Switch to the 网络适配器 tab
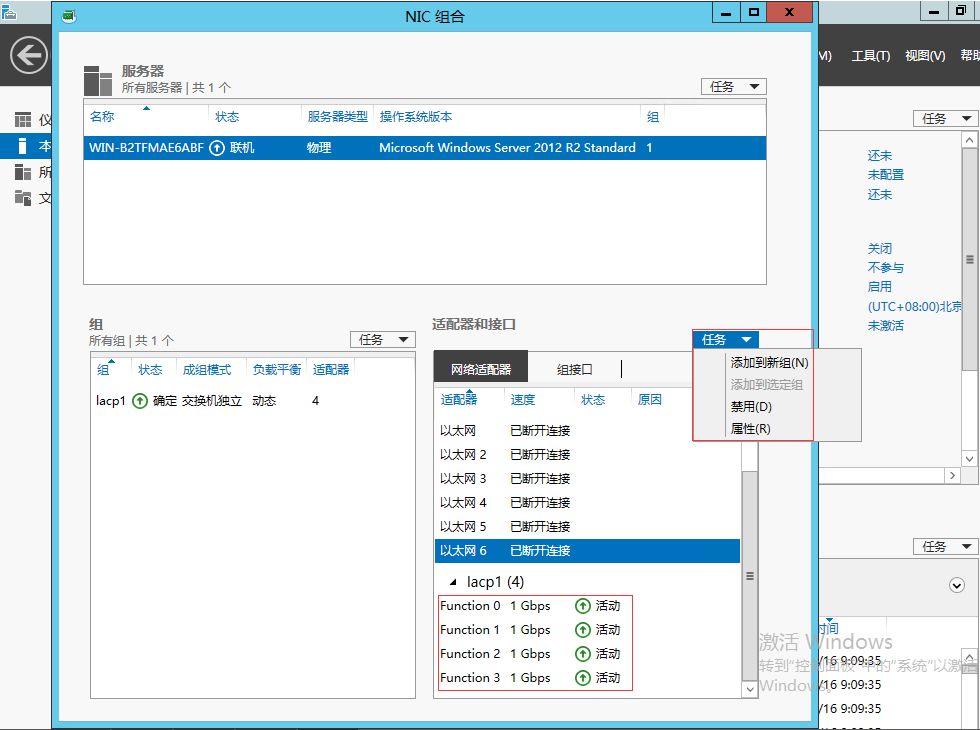 [x=481, y=369]
